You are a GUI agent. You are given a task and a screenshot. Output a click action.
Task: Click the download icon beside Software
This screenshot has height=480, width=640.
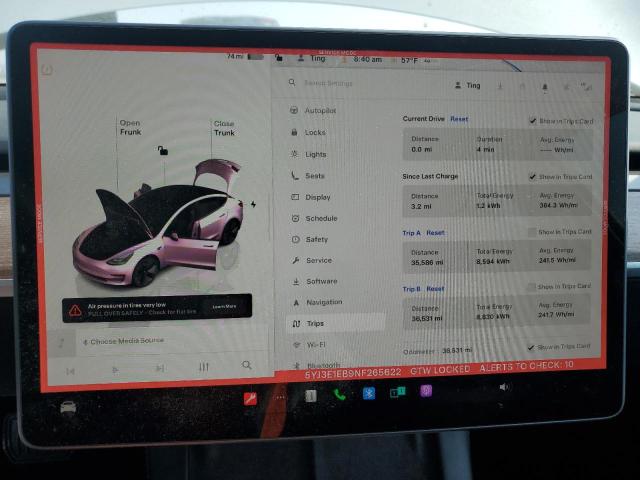(x=296, y=281)
